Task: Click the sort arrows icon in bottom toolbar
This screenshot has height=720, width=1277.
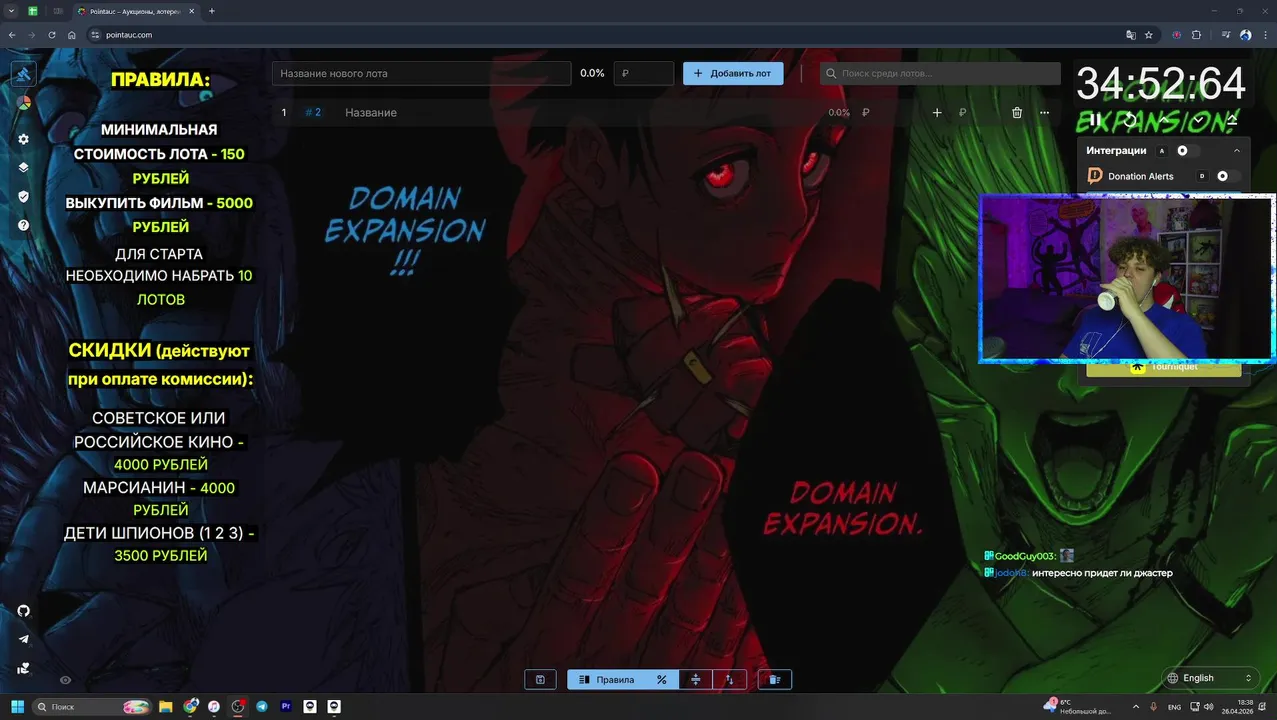Action: click(729, 680)
